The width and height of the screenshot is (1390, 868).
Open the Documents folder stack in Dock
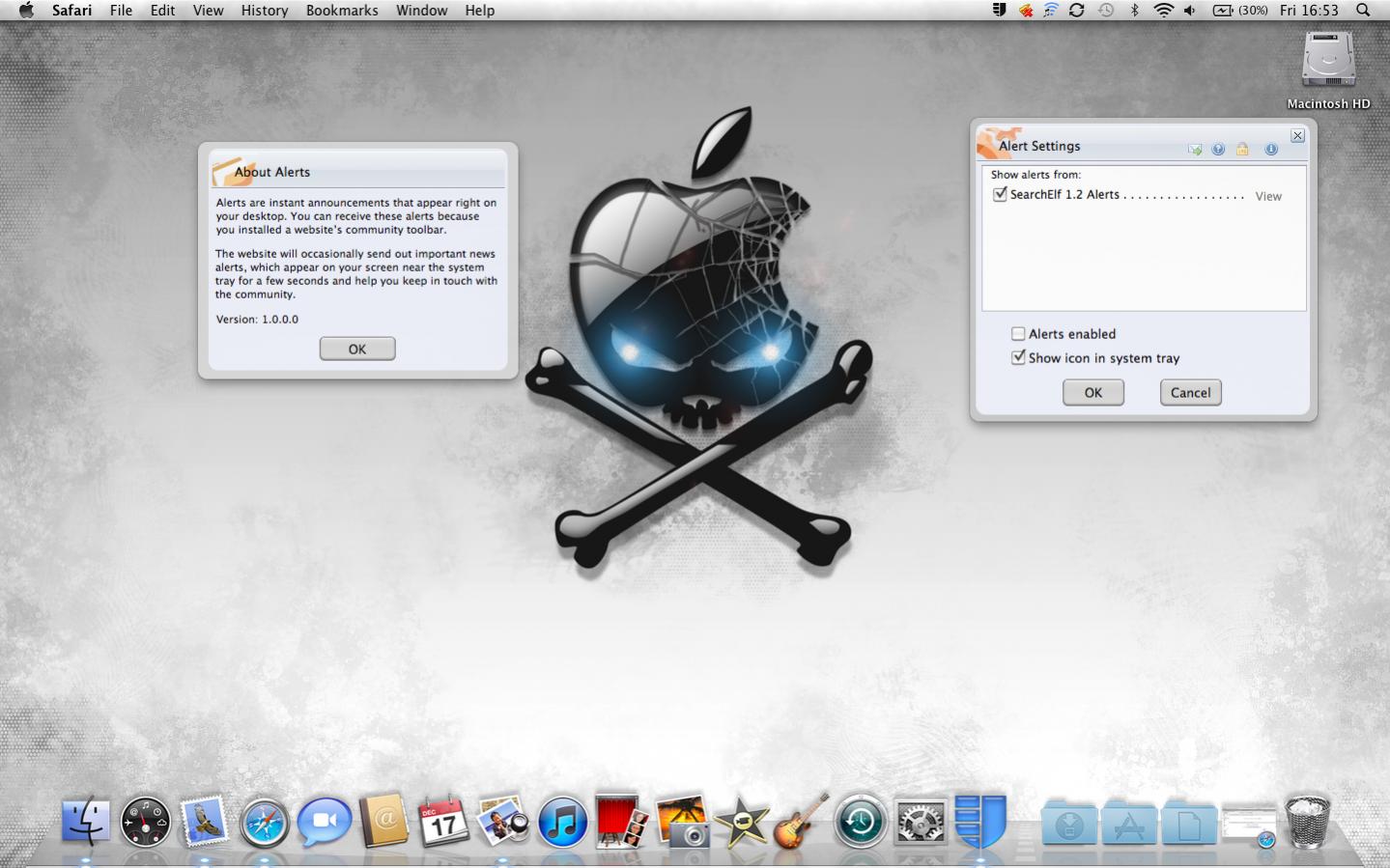point(1189,825)
